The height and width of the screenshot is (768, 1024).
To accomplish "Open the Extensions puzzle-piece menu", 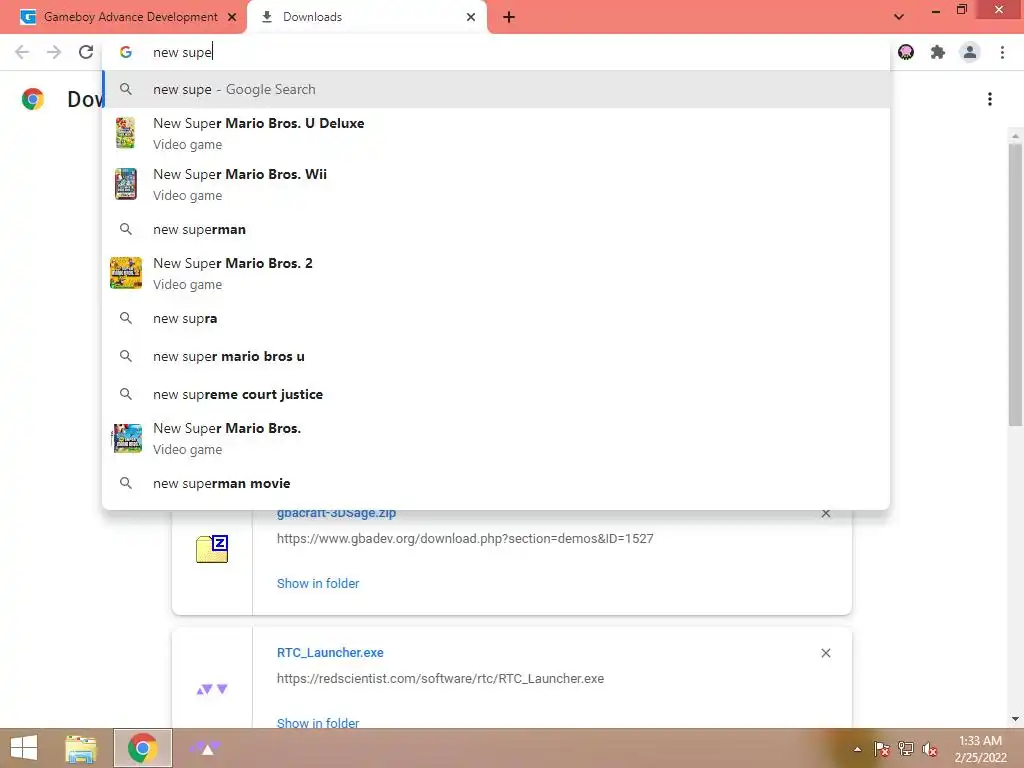I will click(938, 52).
